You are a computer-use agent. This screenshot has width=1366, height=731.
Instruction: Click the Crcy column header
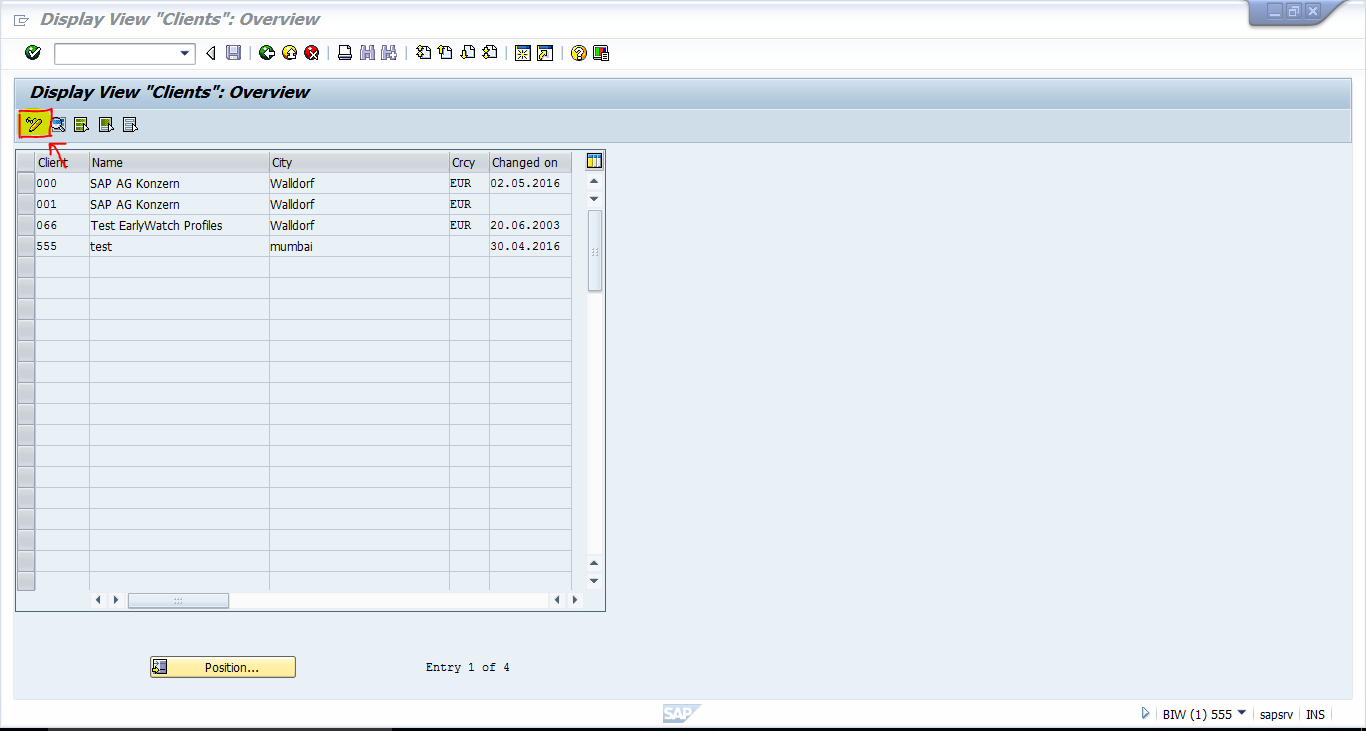pyautogui.click(x=469, y=162)
